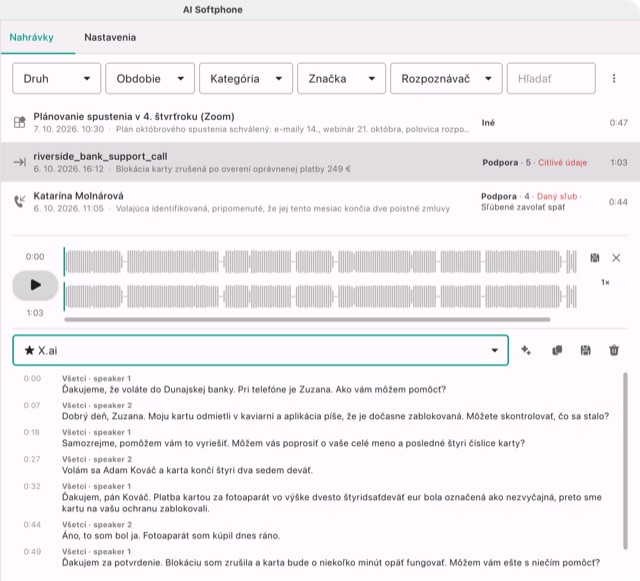
Task: Open the Katarína Molnárová recording
Action: pos(320,202)
